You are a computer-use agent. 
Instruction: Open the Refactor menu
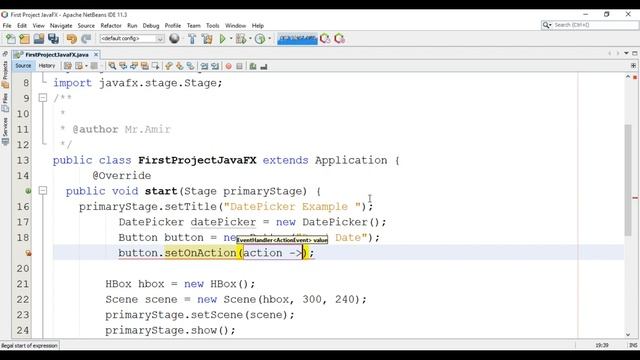click(111, 25)
